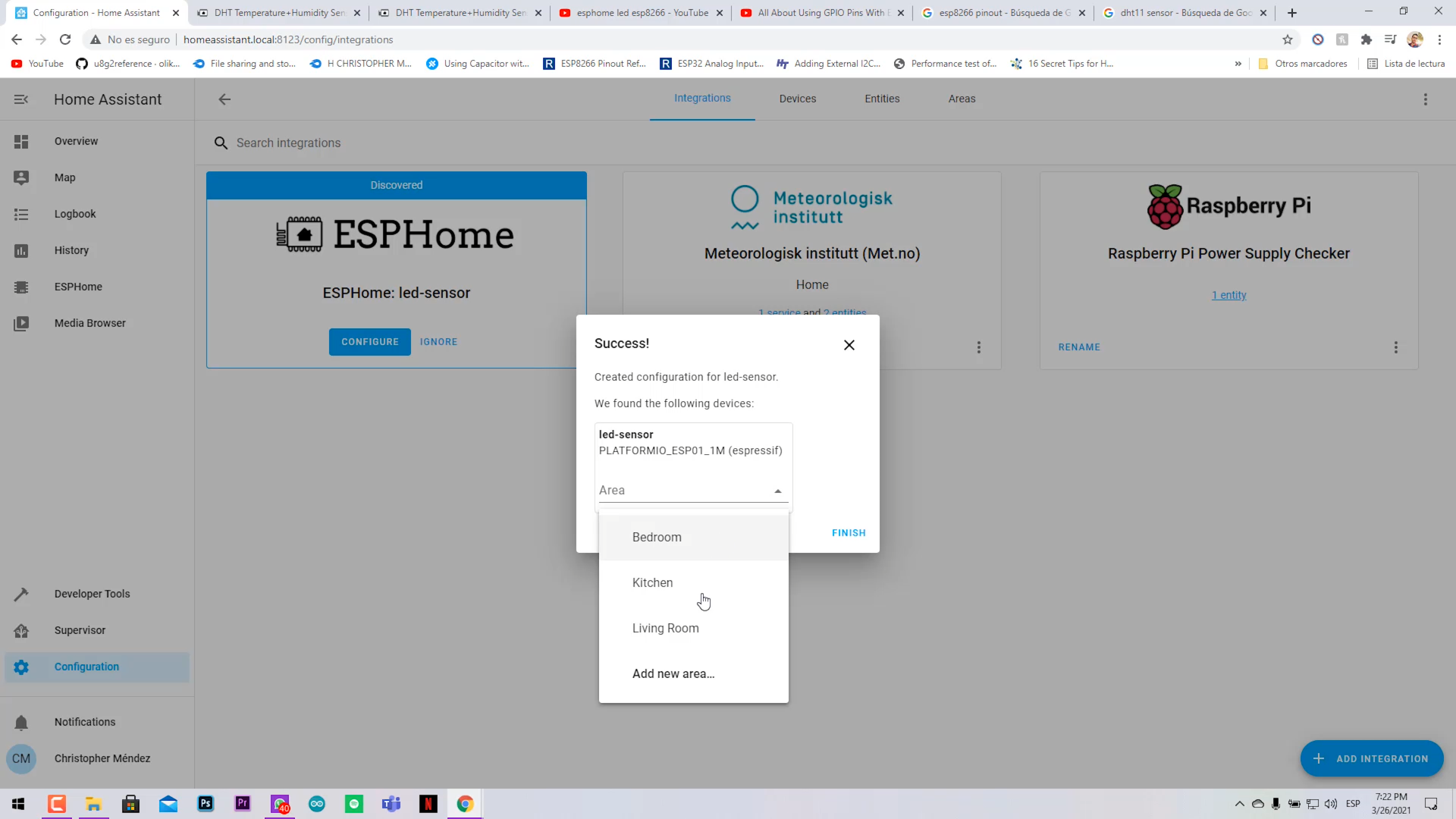Open Raspberry Pi card options menu
This screenshot has width=1456, height=819.
click(1396, 347)
